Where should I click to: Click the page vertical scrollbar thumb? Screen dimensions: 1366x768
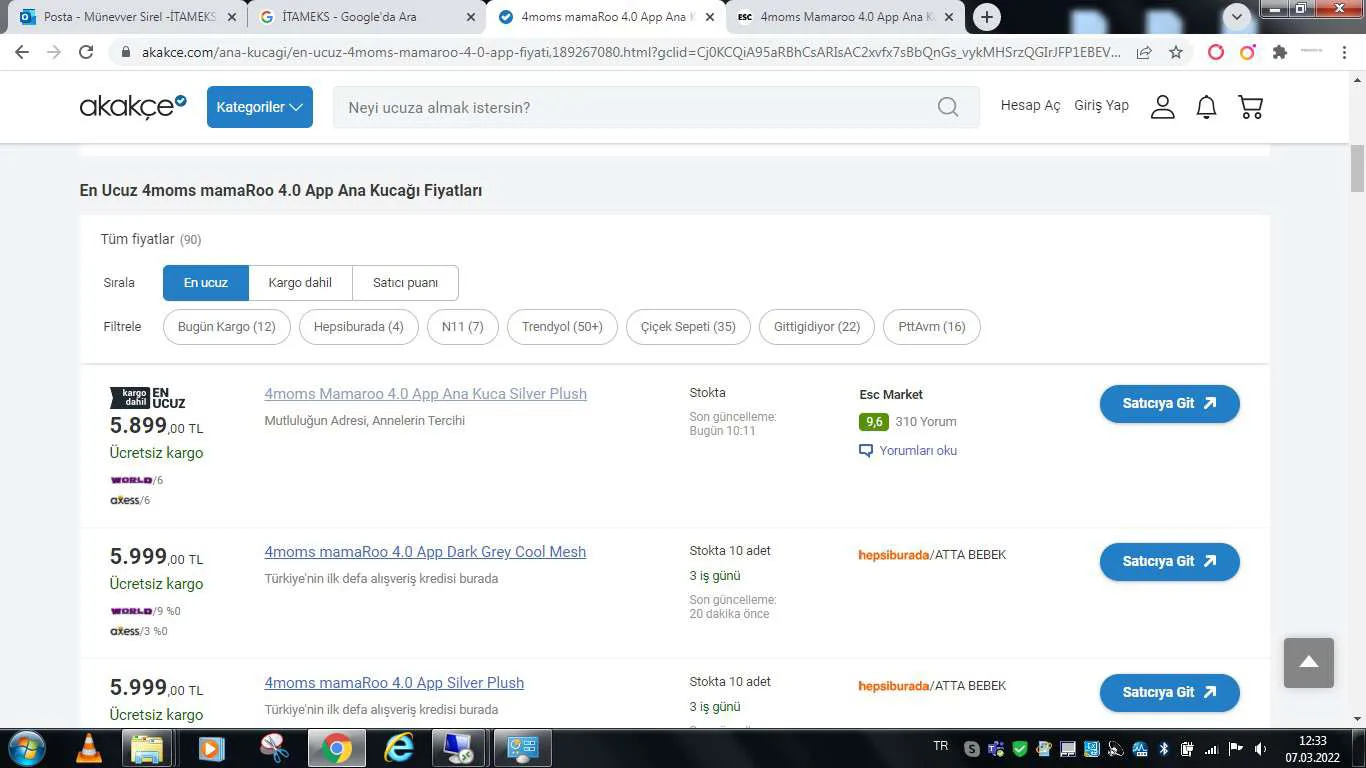(x=1358, y=168)
